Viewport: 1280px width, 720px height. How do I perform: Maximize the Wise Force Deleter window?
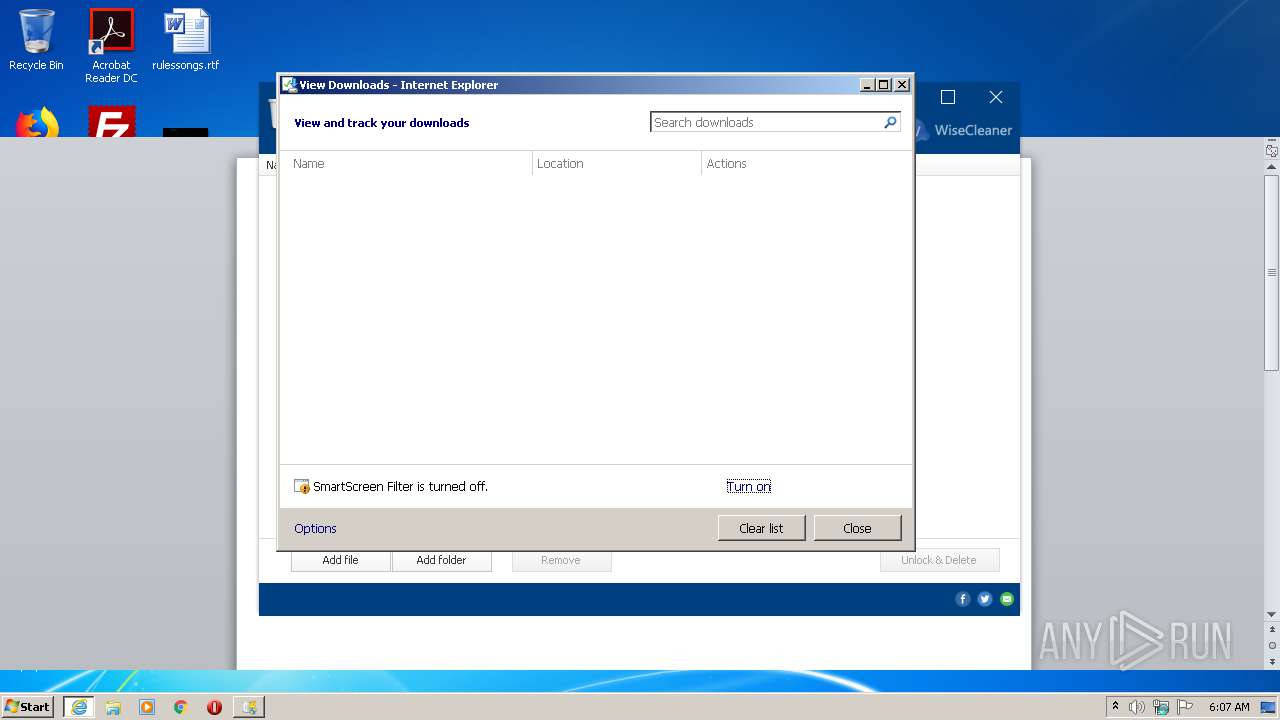pyautogui.click(x=948, y=97)
